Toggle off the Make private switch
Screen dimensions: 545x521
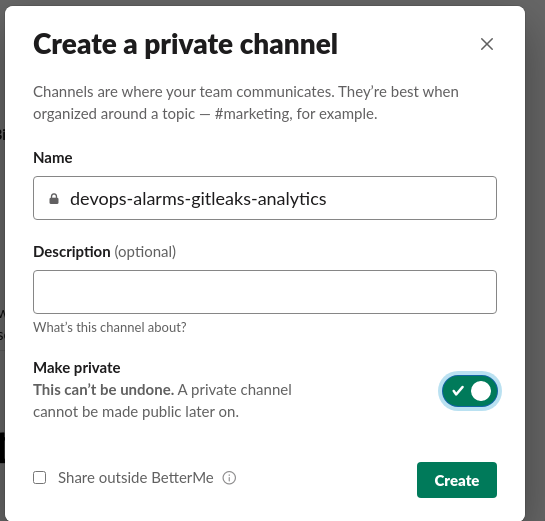[469, 391]
